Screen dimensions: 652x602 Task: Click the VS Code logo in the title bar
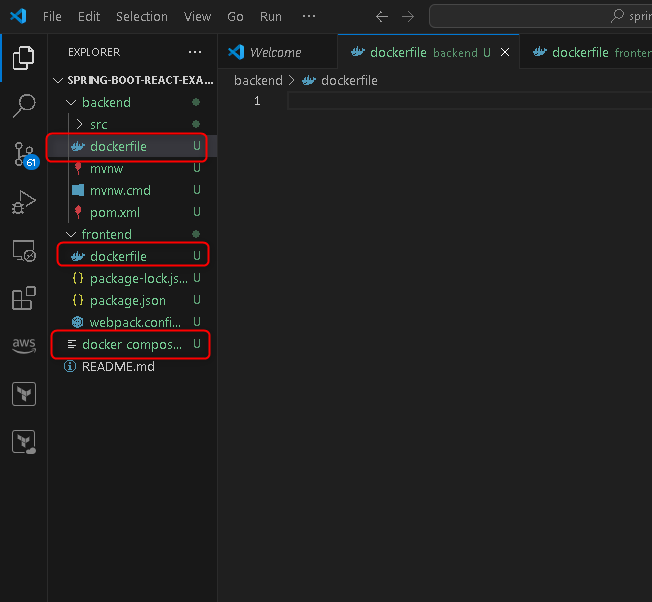click(x=18, y=16)
